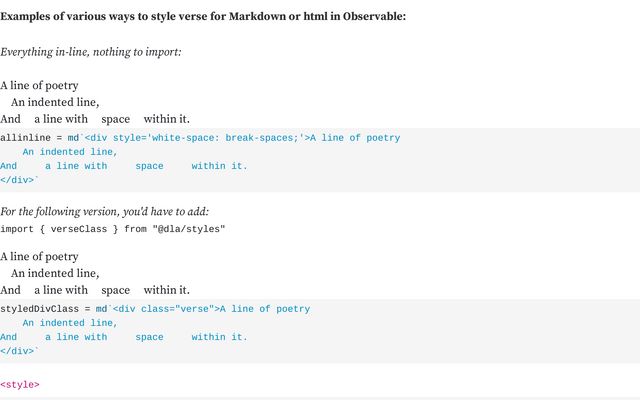Click the import verseClass code line
640x400 pixels.
pyautogui.click(x=113, y=229)
